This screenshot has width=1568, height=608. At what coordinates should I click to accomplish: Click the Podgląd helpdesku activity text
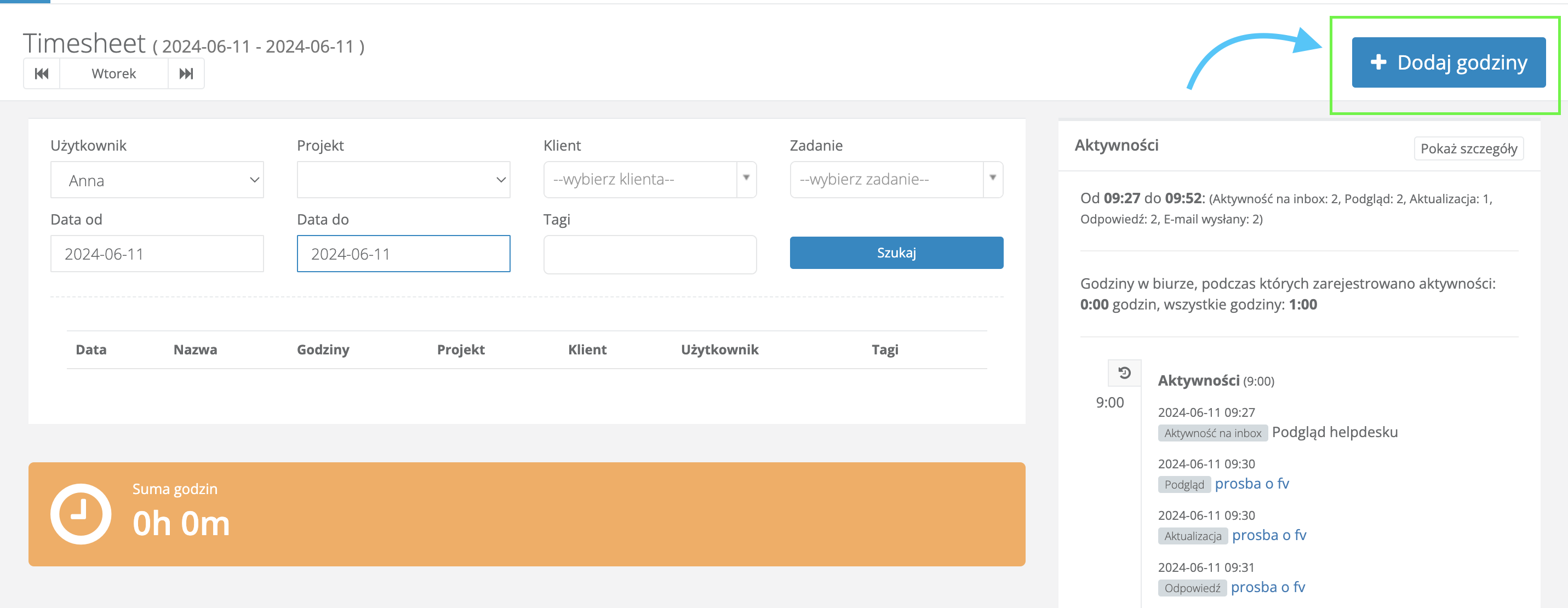[1335, 432]
